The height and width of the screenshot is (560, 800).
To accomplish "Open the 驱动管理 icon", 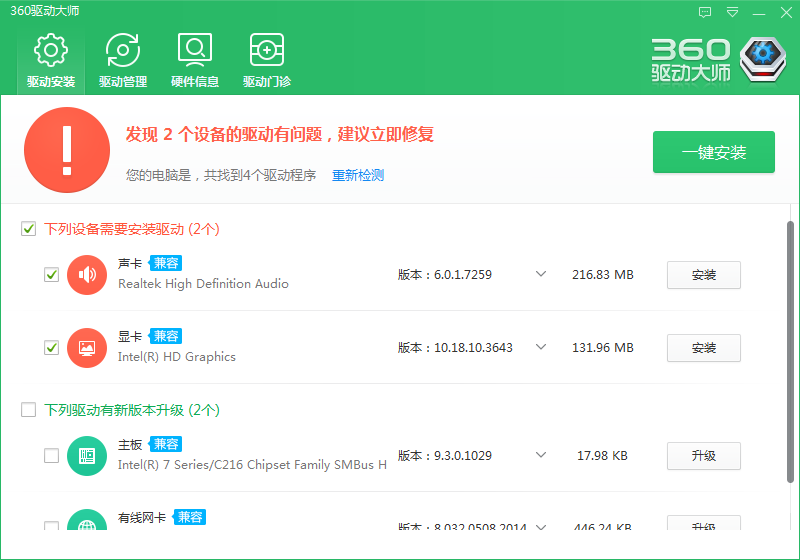I will point(123,50).
